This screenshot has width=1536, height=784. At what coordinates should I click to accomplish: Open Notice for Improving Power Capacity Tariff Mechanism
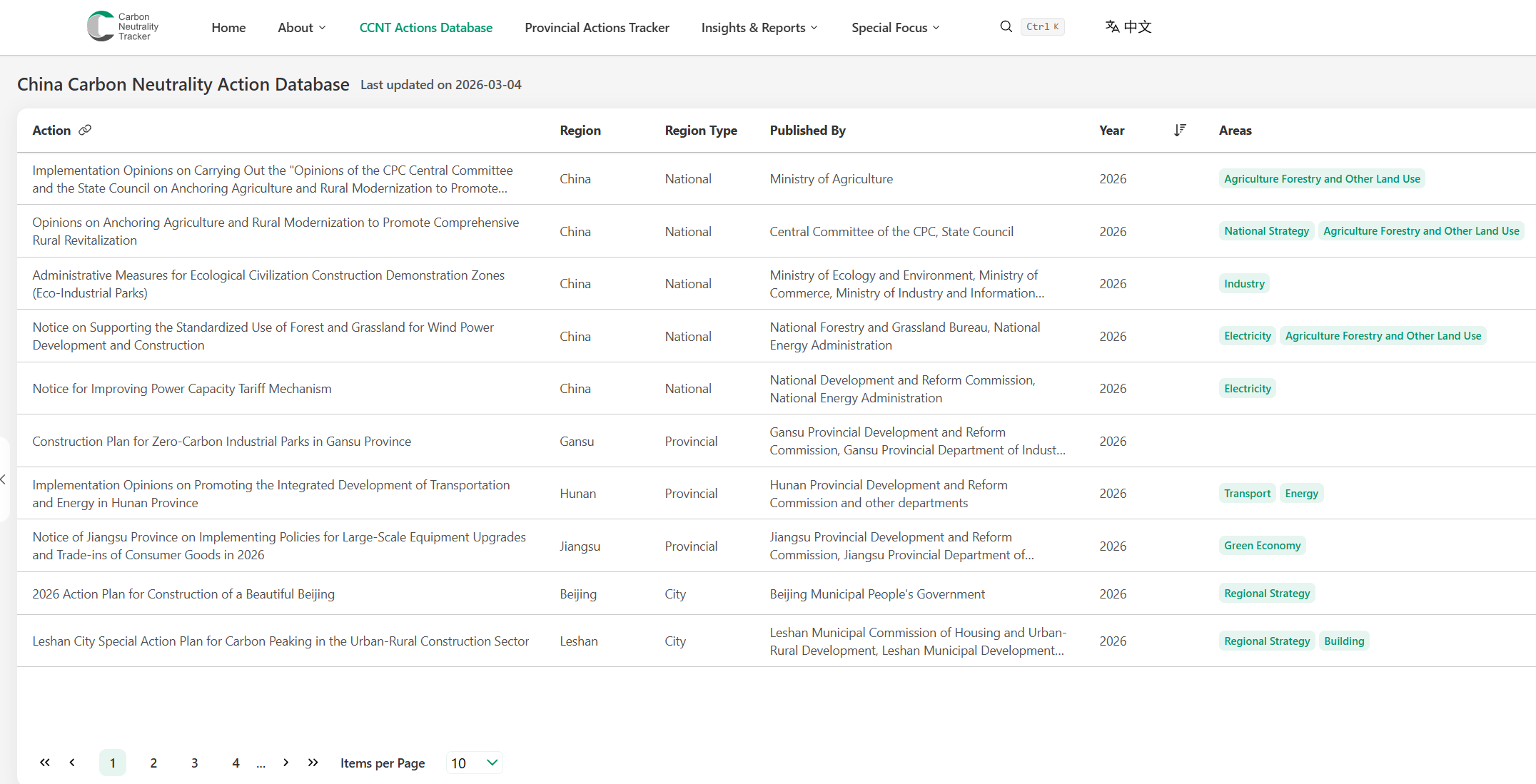point(182,389)
